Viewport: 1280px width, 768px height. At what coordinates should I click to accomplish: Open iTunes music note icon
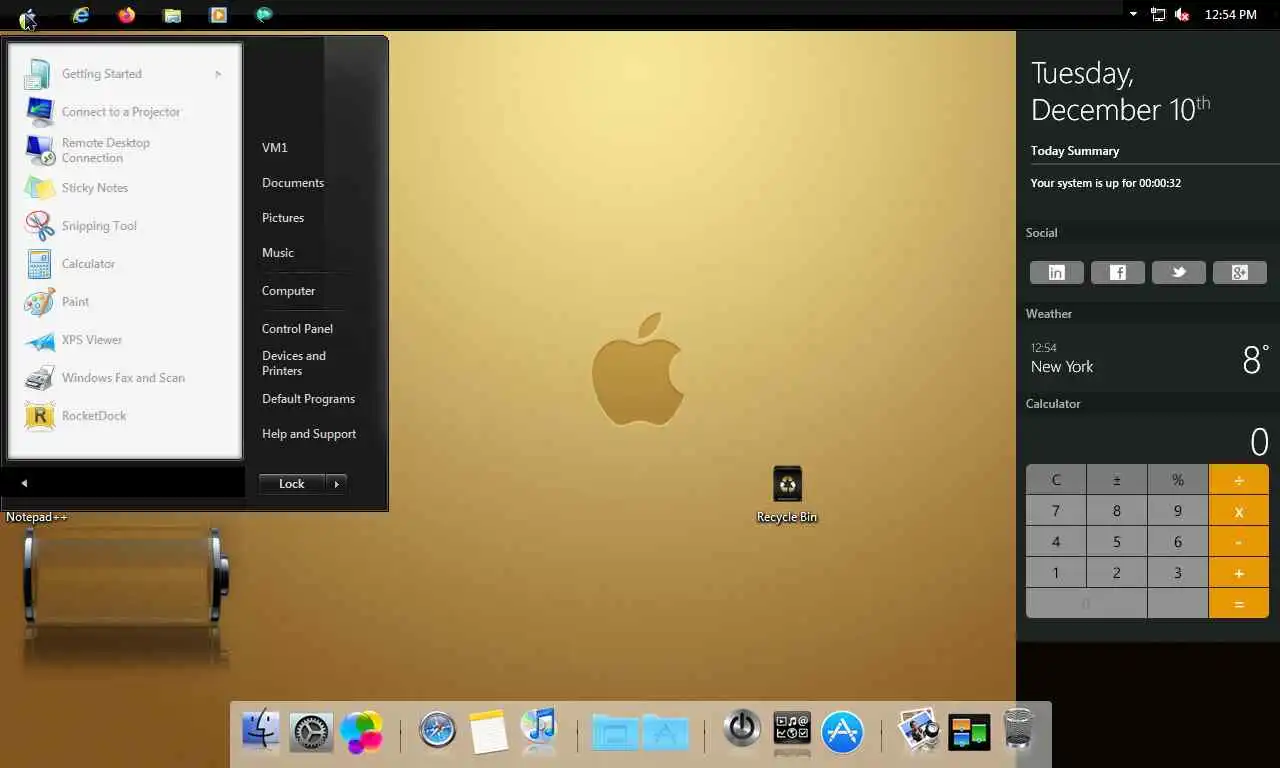[x=538, y=729]
